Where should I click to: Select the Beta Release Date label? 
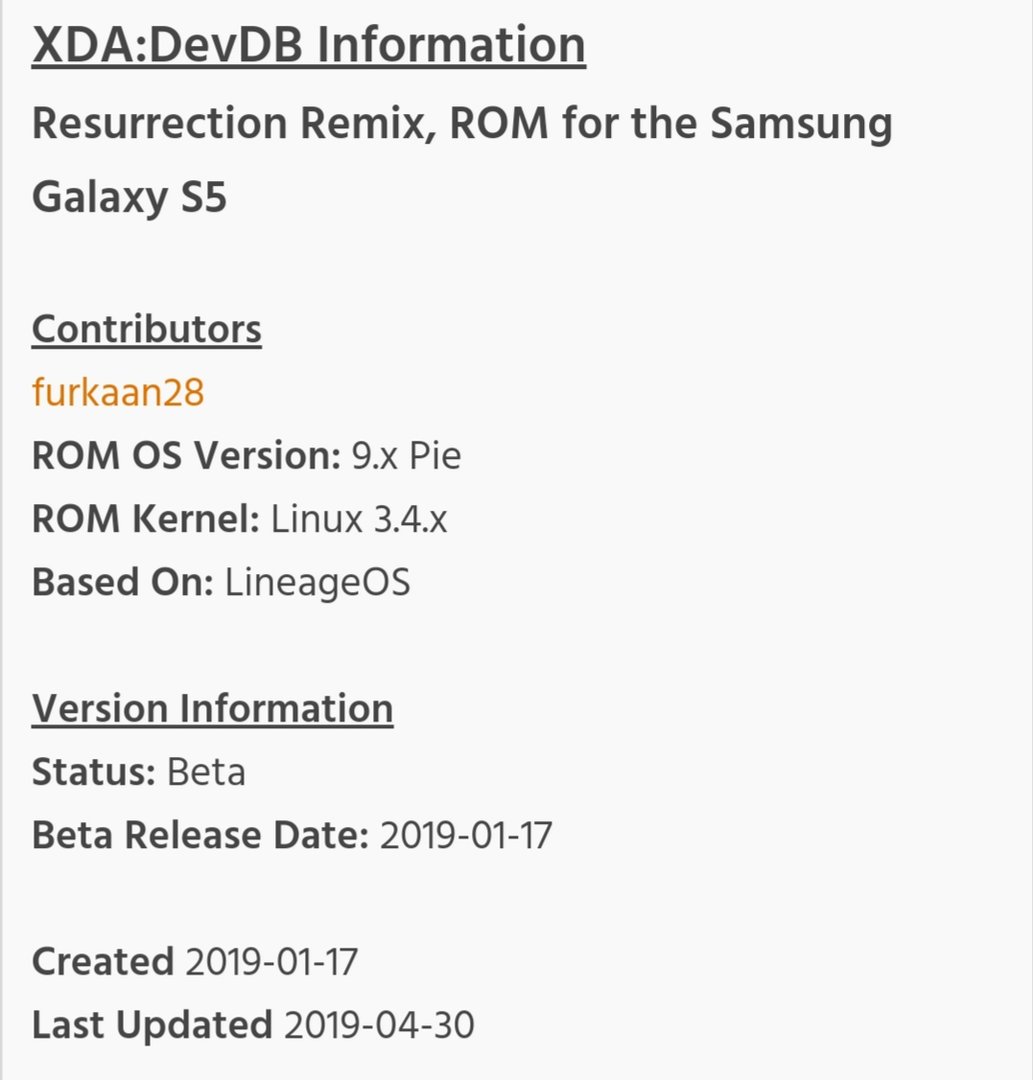pos(200,835)
